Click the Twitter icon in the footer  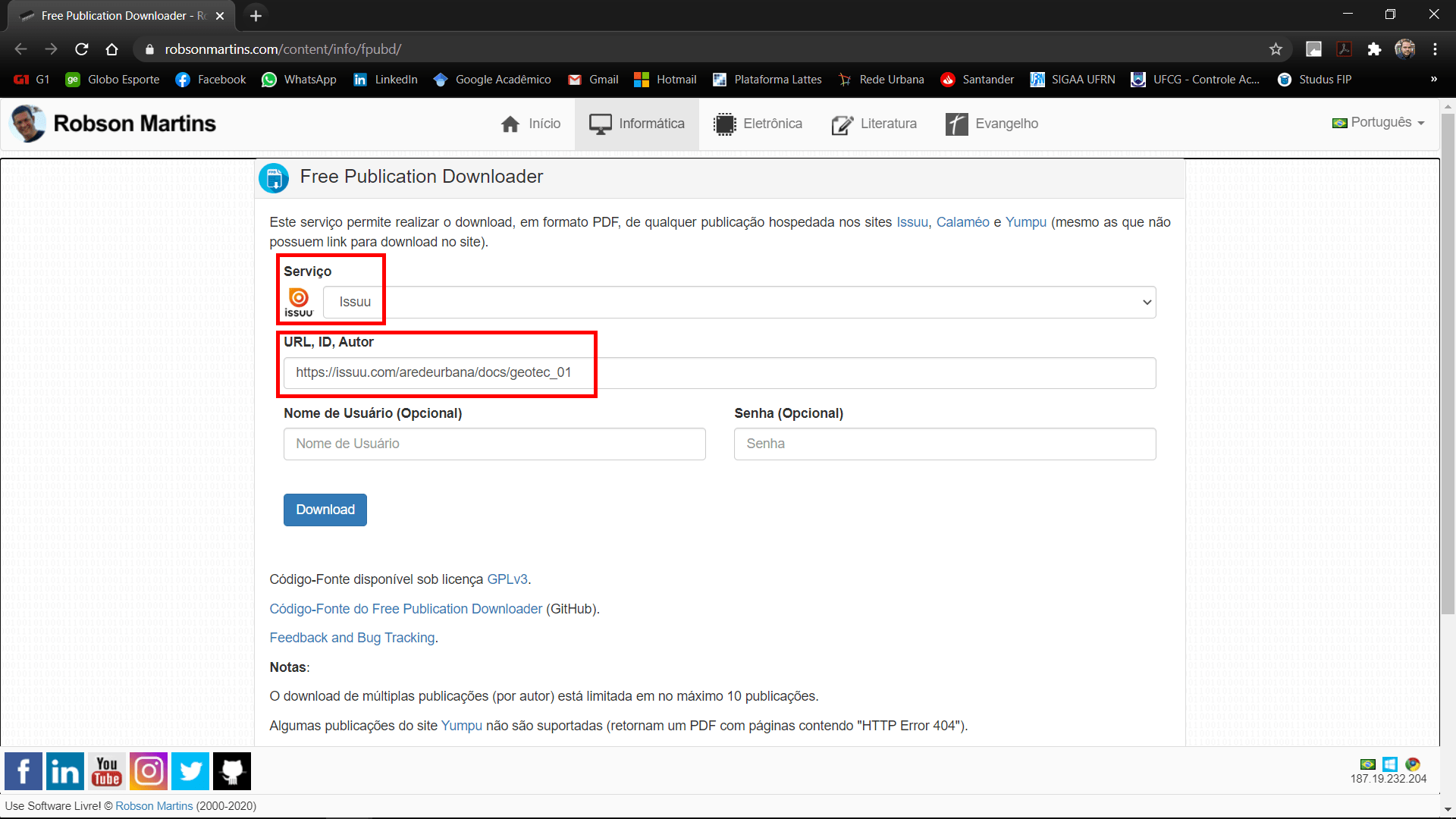pos(190,770)
